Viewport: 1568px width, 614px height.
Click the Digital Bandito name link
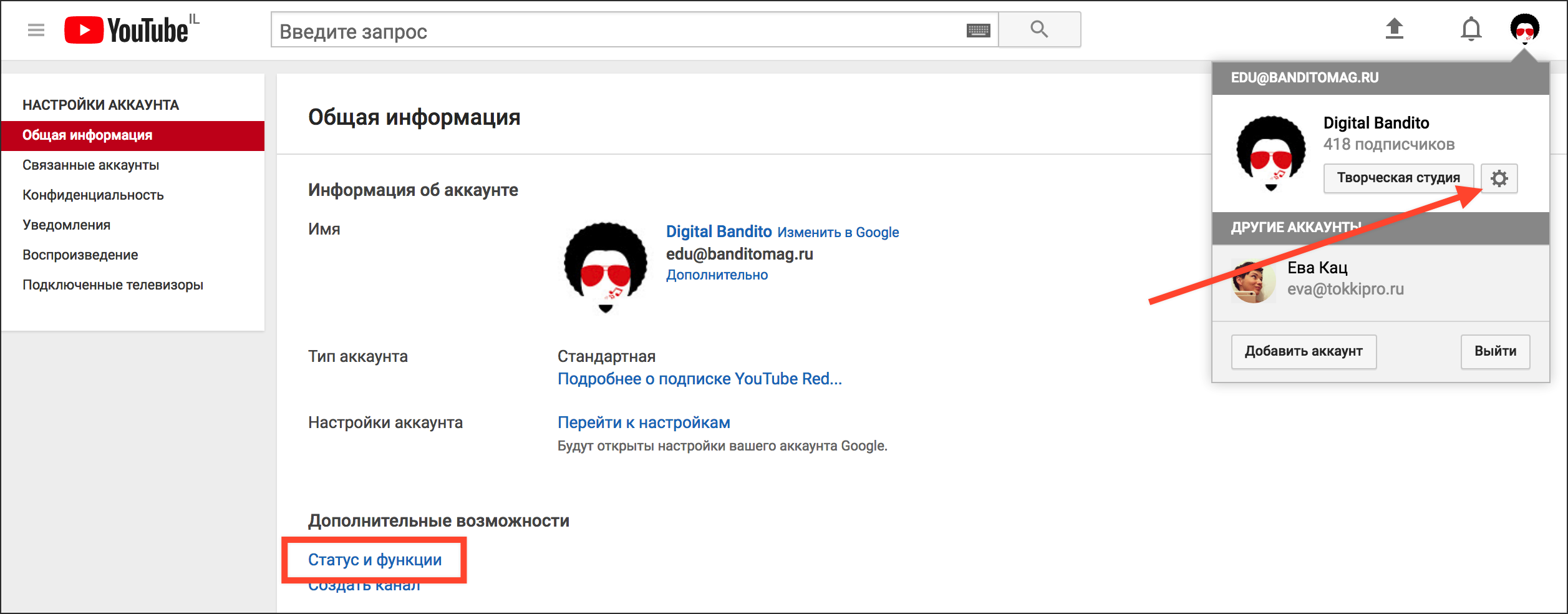point(719,231)
